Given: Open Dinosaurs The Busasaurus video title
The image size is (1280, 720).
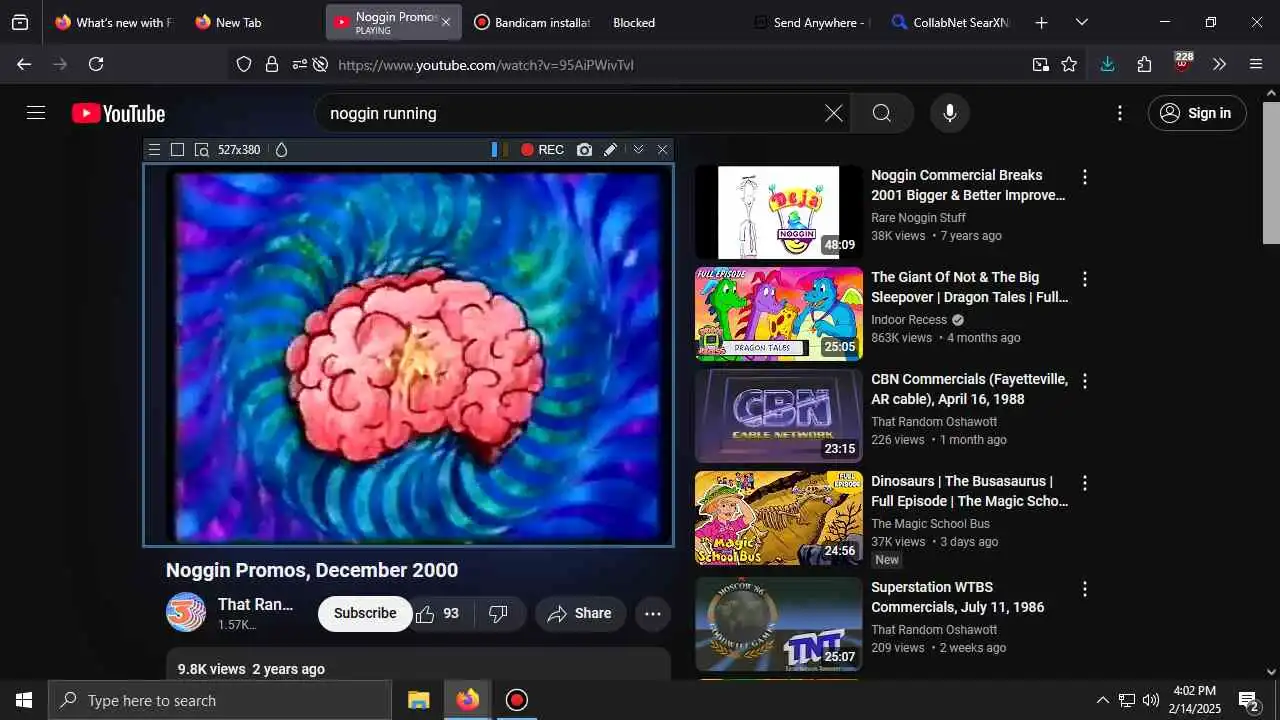Looking at the screenshot, I should coord(969,491).
